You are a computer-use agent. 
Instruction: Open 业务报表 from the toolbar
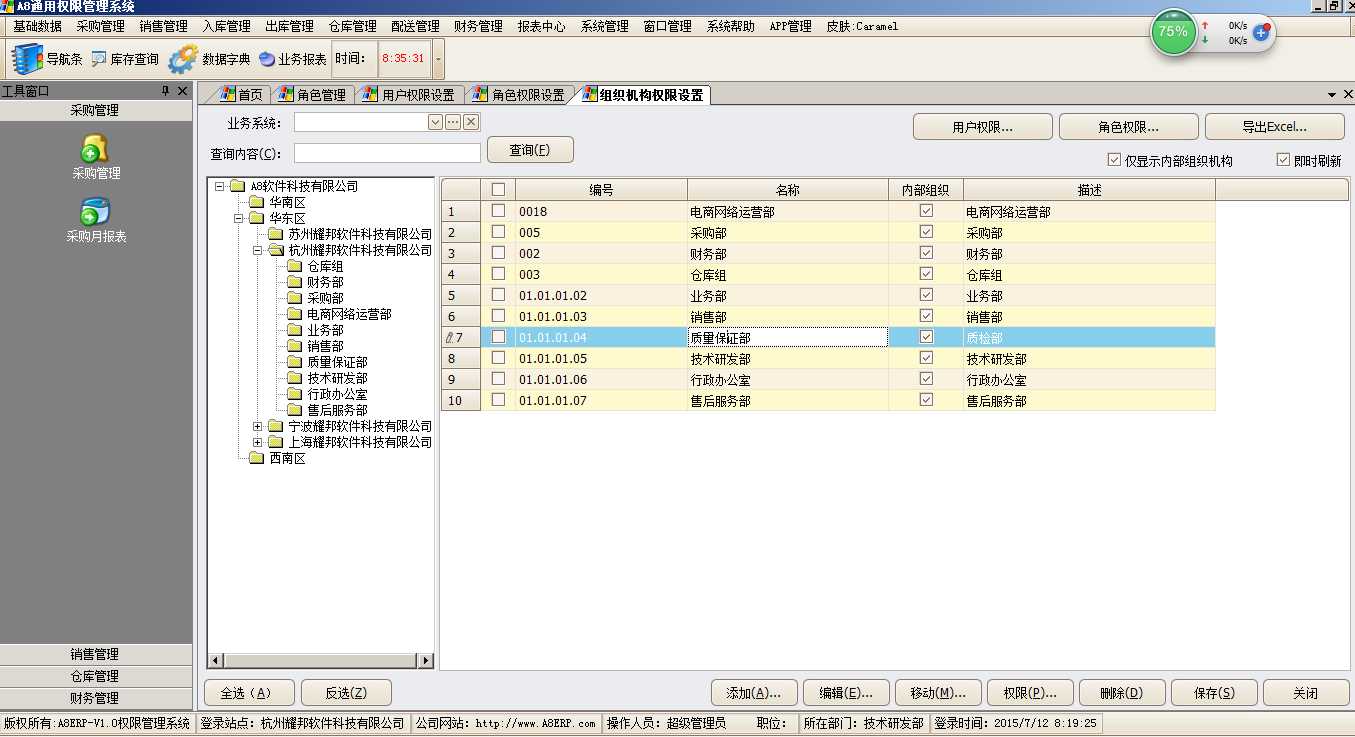[x=292, y=59]
